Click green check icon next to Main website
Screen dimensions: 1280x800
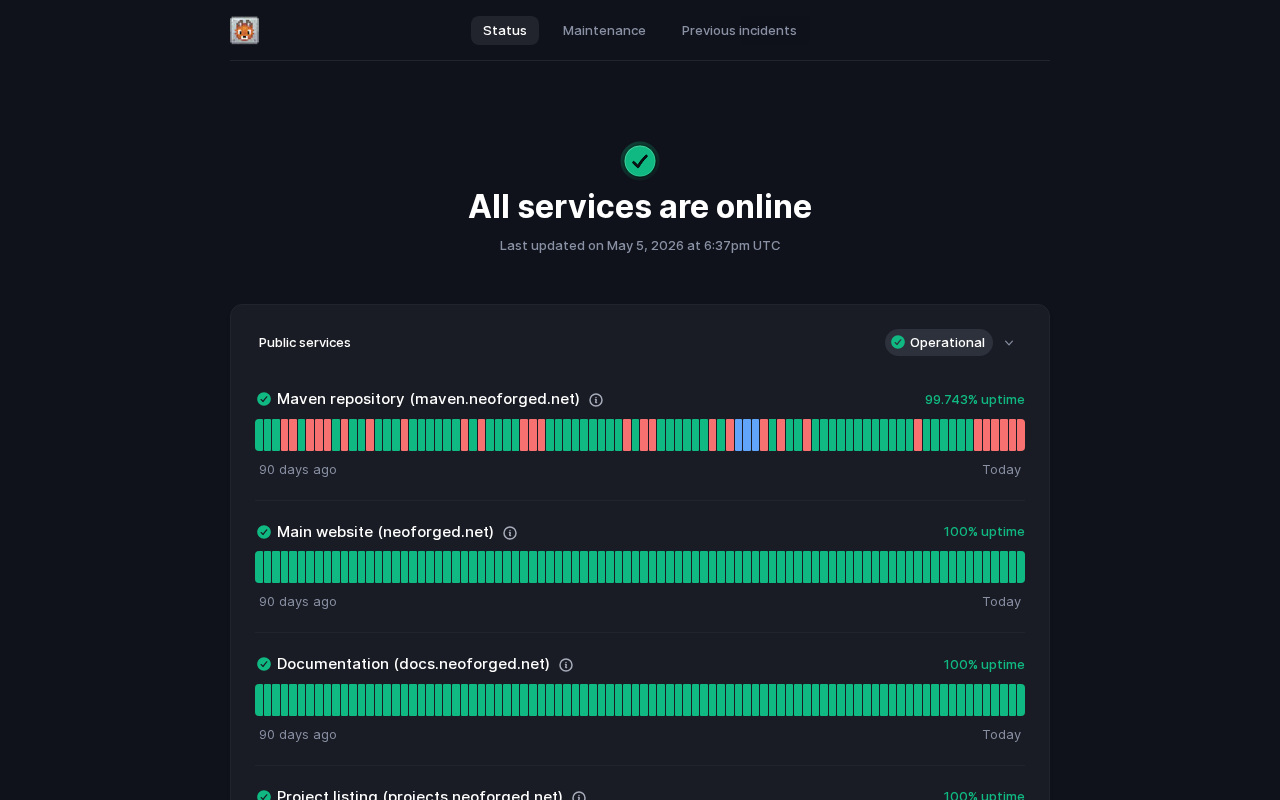pos(264,532)
